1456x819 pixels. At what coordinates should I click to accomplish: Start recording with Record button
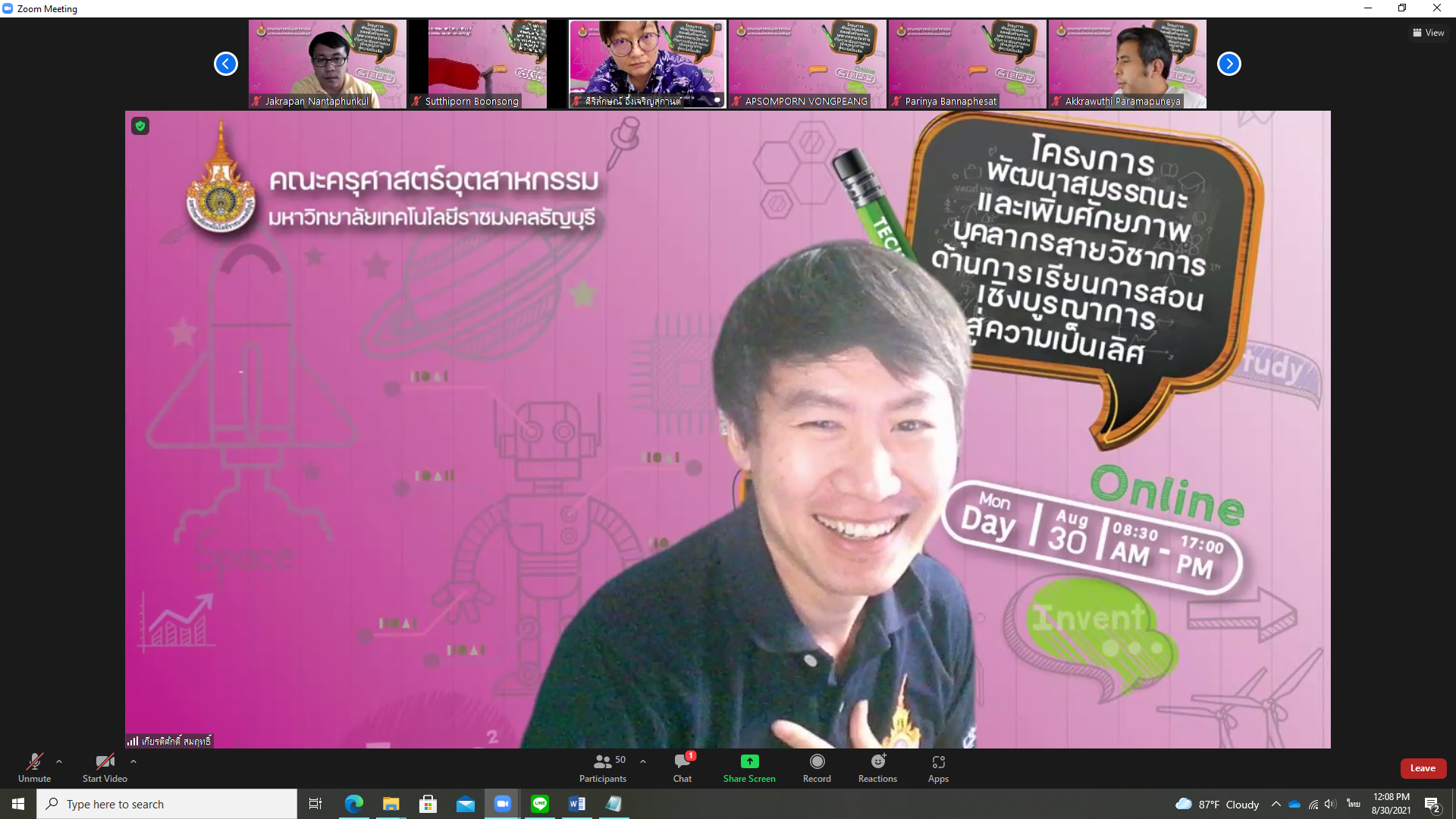817,767
